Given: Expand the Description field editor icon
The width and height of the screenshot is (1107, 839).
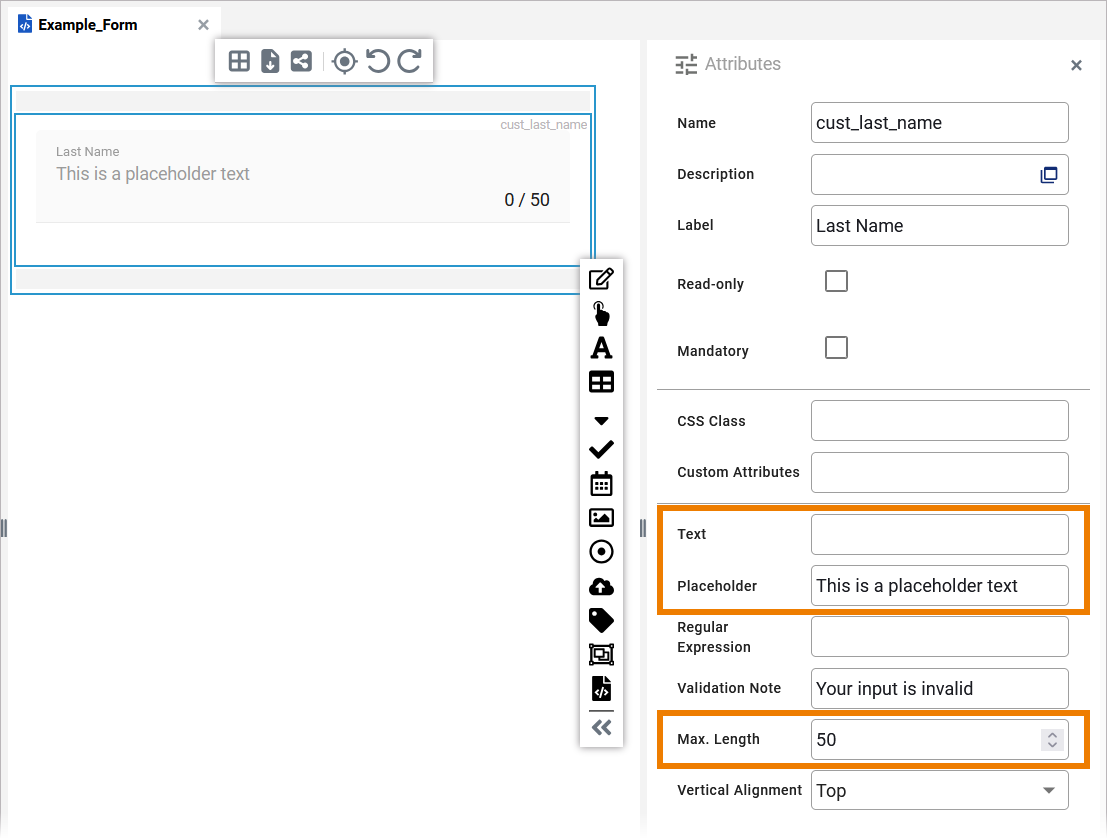Looking at the screenshot, I should click(x=1048, y=175).
